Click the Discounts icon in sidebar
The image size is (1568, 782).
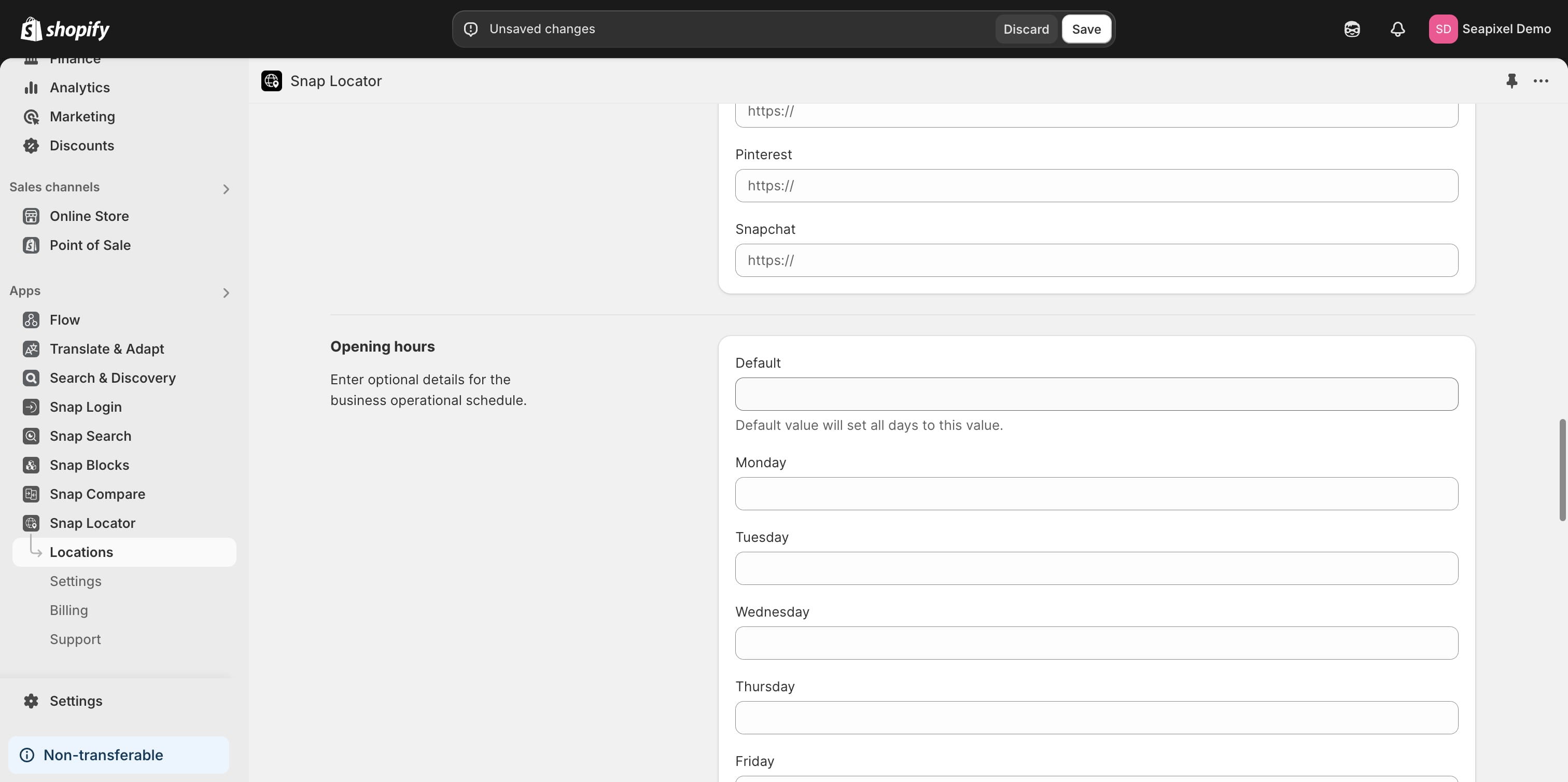tap(31, 145)
